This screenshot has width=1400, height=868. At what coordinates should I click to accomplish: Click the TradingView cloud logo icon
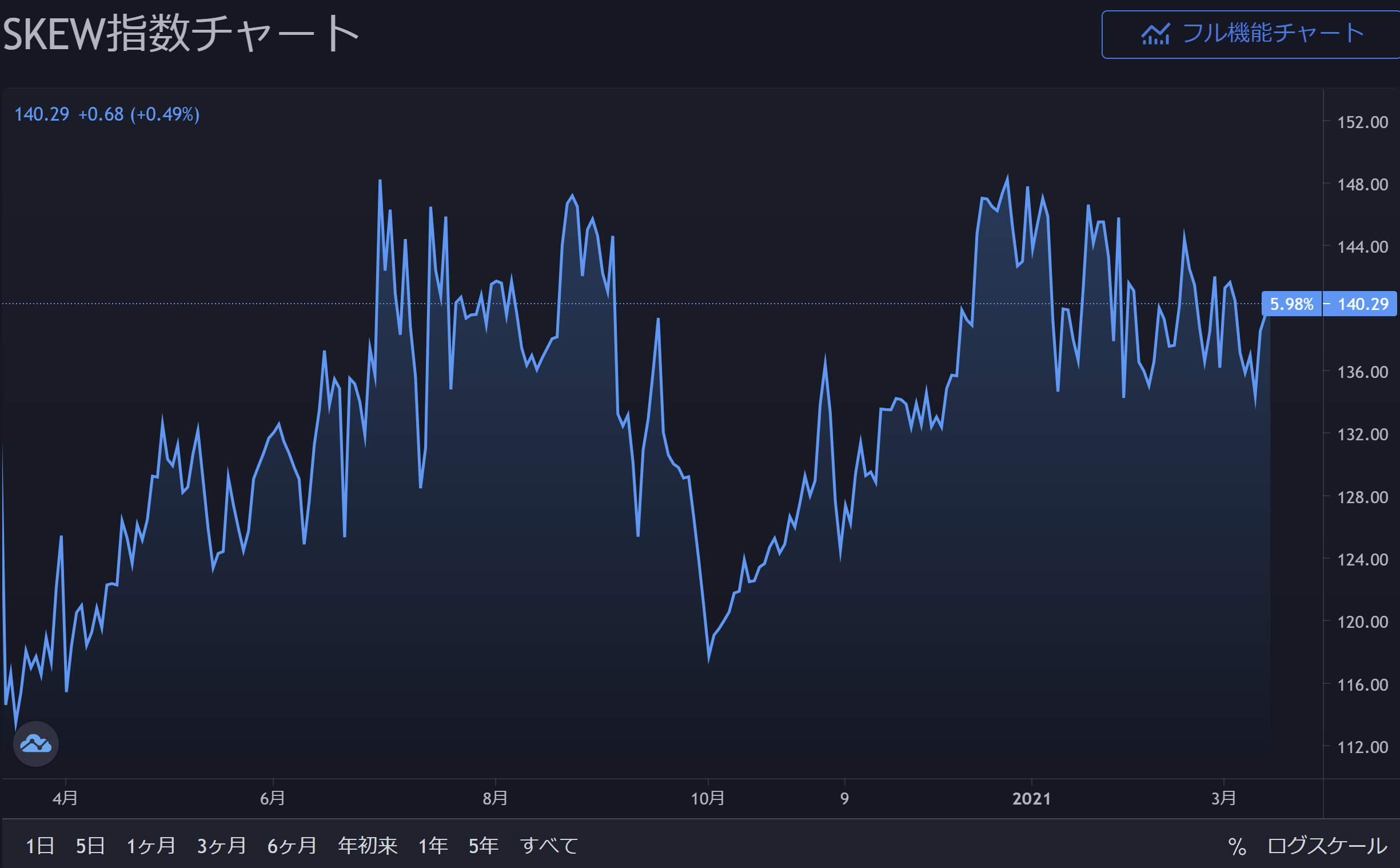click(x=35, y=744)
